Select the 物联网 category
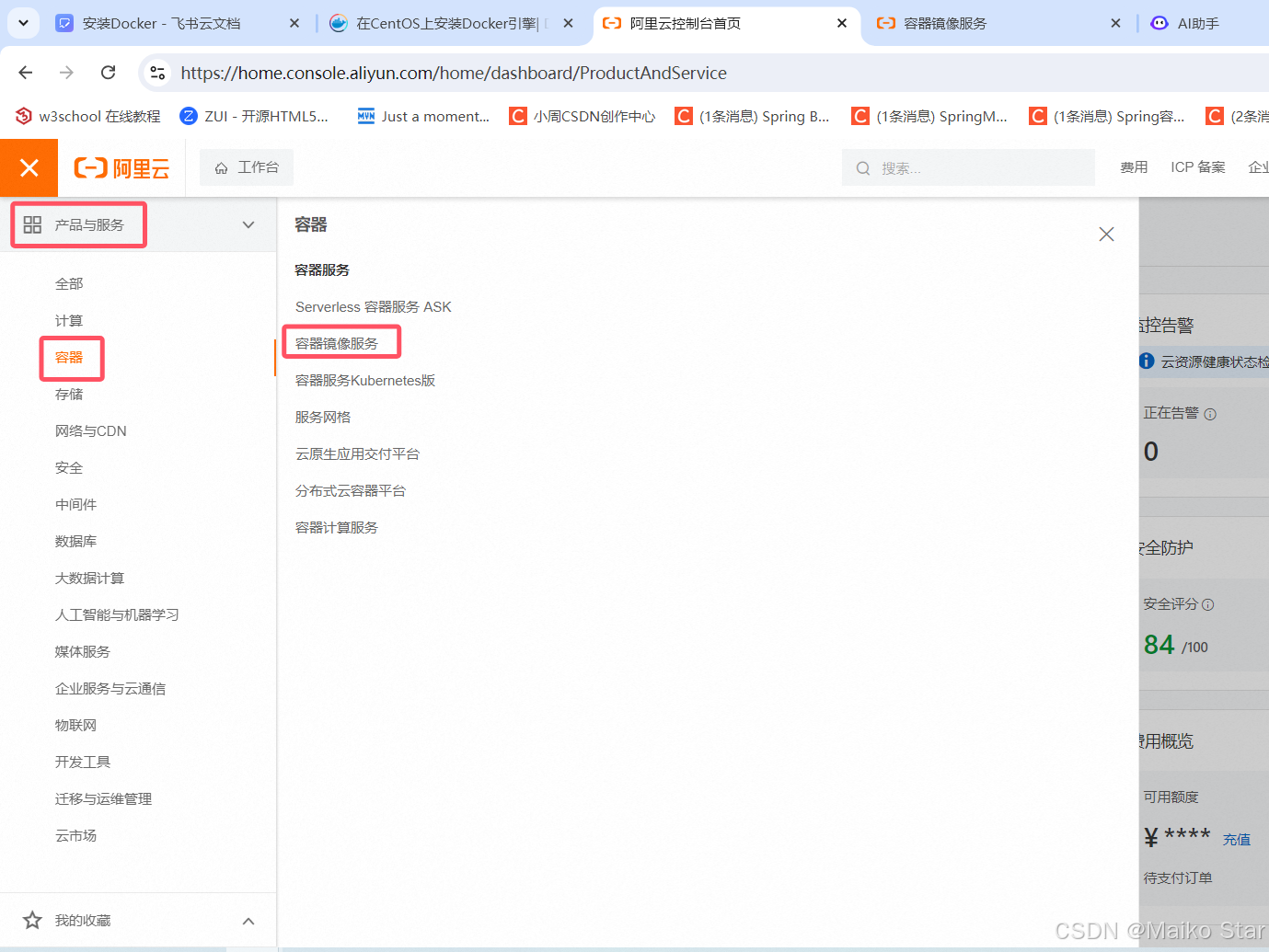Viewport: 1269px width, 952px height. pyautogui.click(x=75, y=726)
